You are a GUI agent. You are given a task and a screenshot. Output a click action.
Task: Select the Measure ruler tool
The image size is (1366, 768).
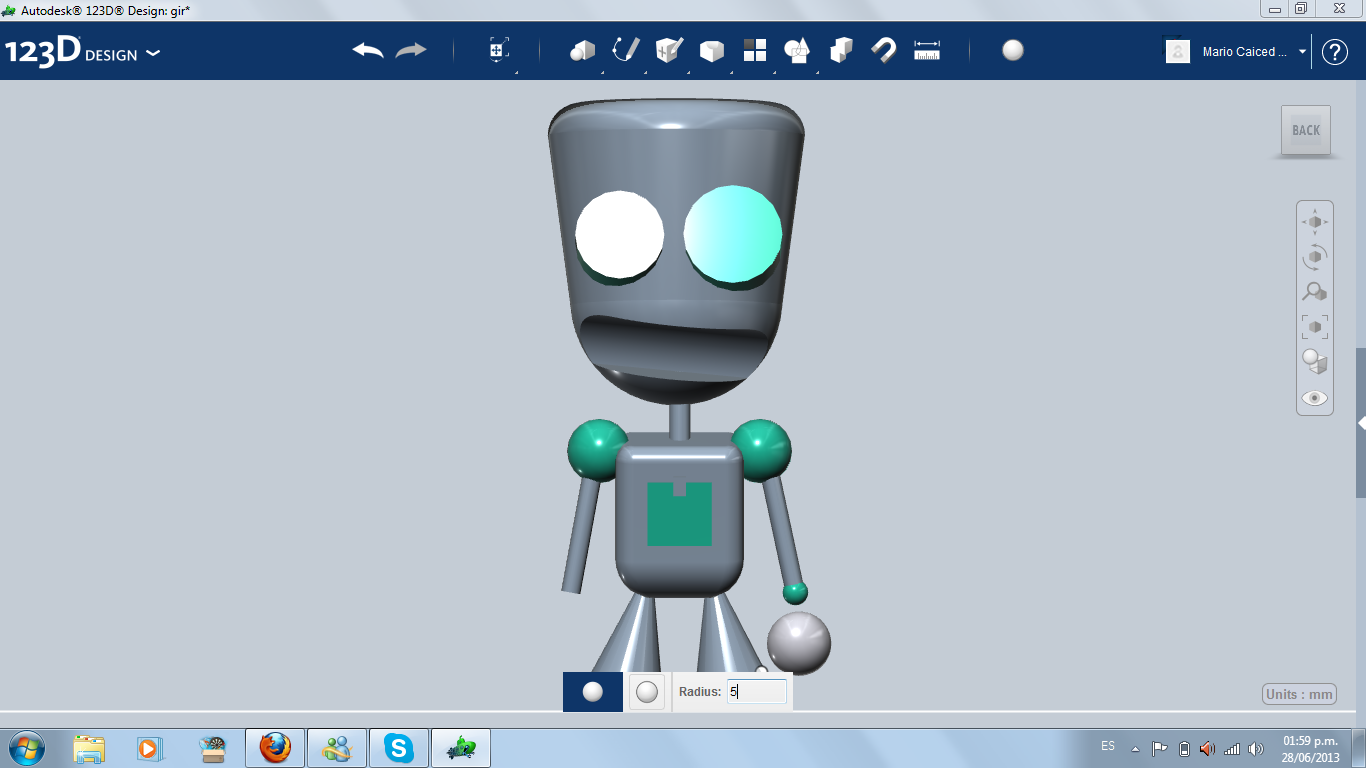click(927, 50)
